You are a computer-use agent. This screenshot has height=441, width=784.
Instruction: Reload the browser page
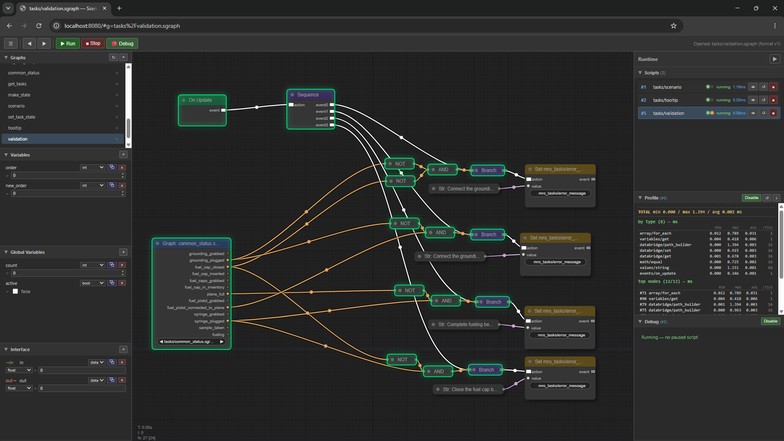(38, 26)
